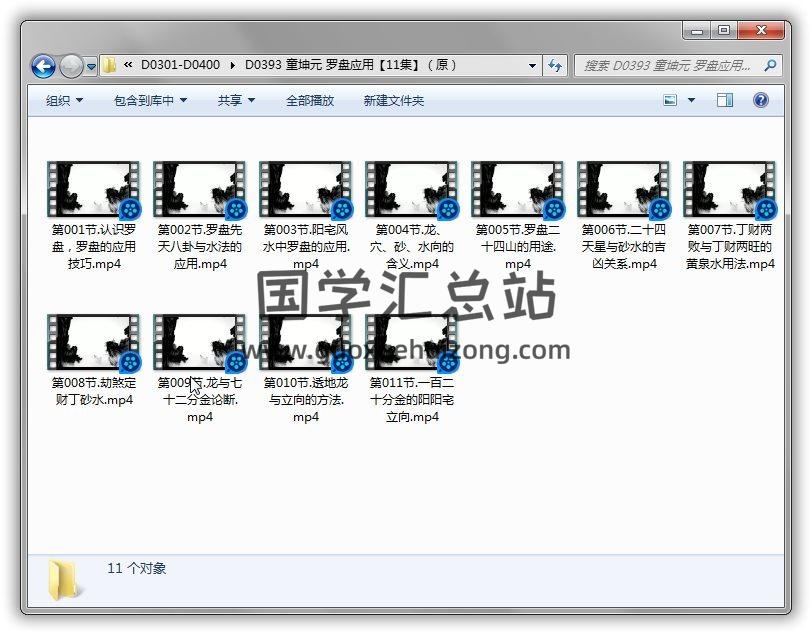Open the 共享 menu
Image resolution: width=812 pixels, height=635 pixels.
pos(236,100)
